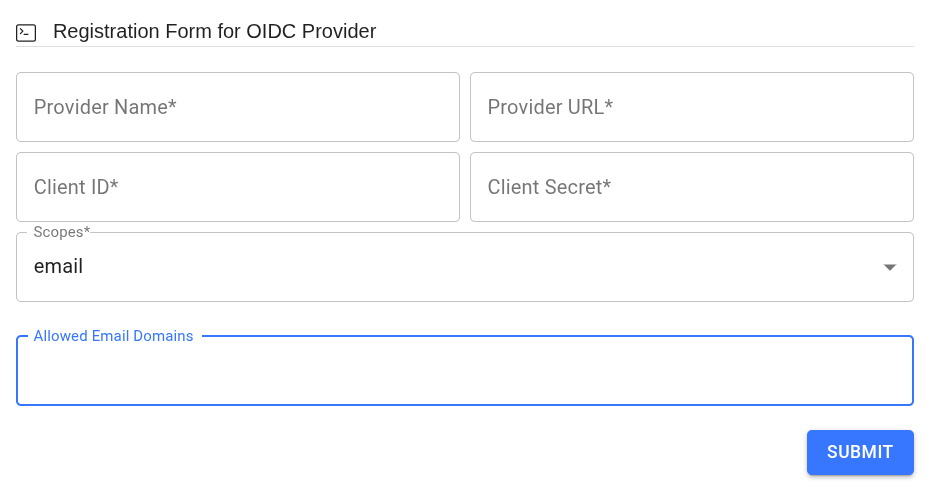This screenshot has width=930, height=490.
Task: Click the Client ID* placeholder label
Action: coord(76,187)
